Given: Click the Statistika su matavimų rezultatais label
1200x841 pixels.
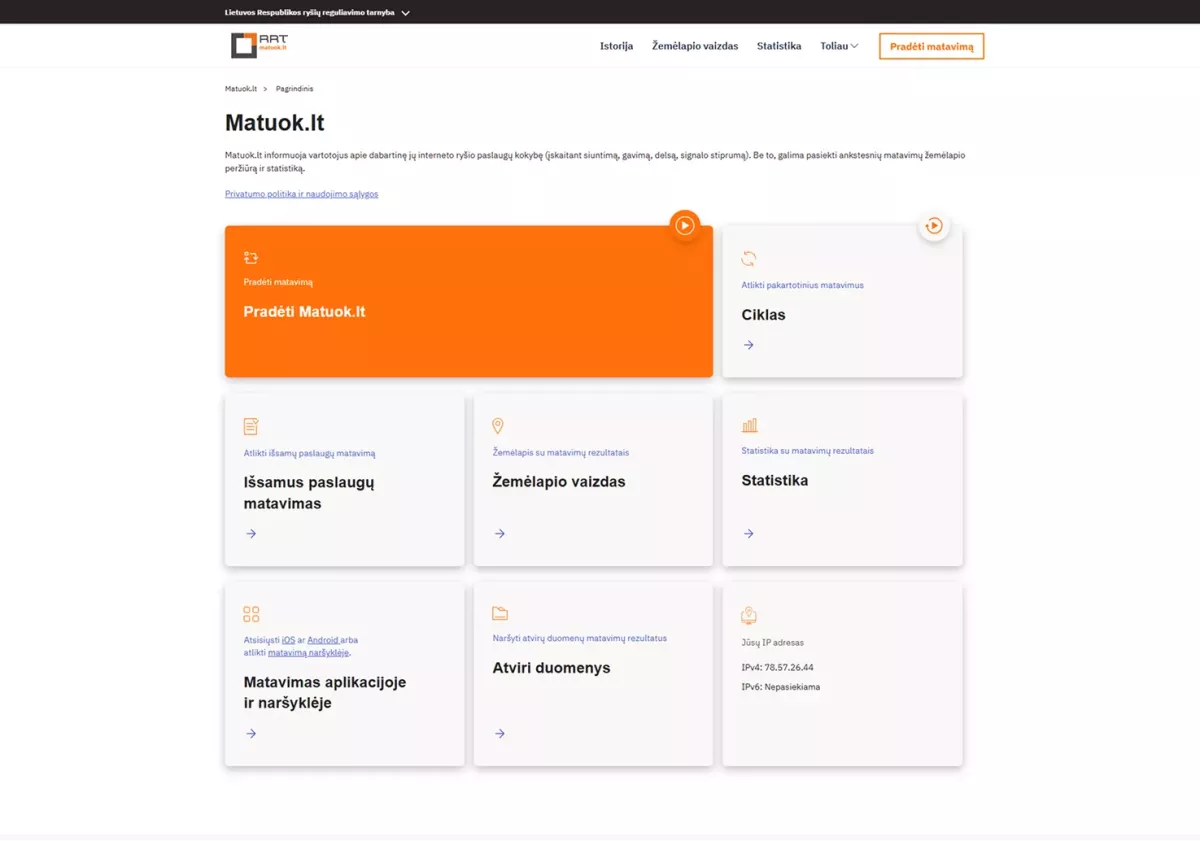Looking at the screenshot, I should coord(807,451).
